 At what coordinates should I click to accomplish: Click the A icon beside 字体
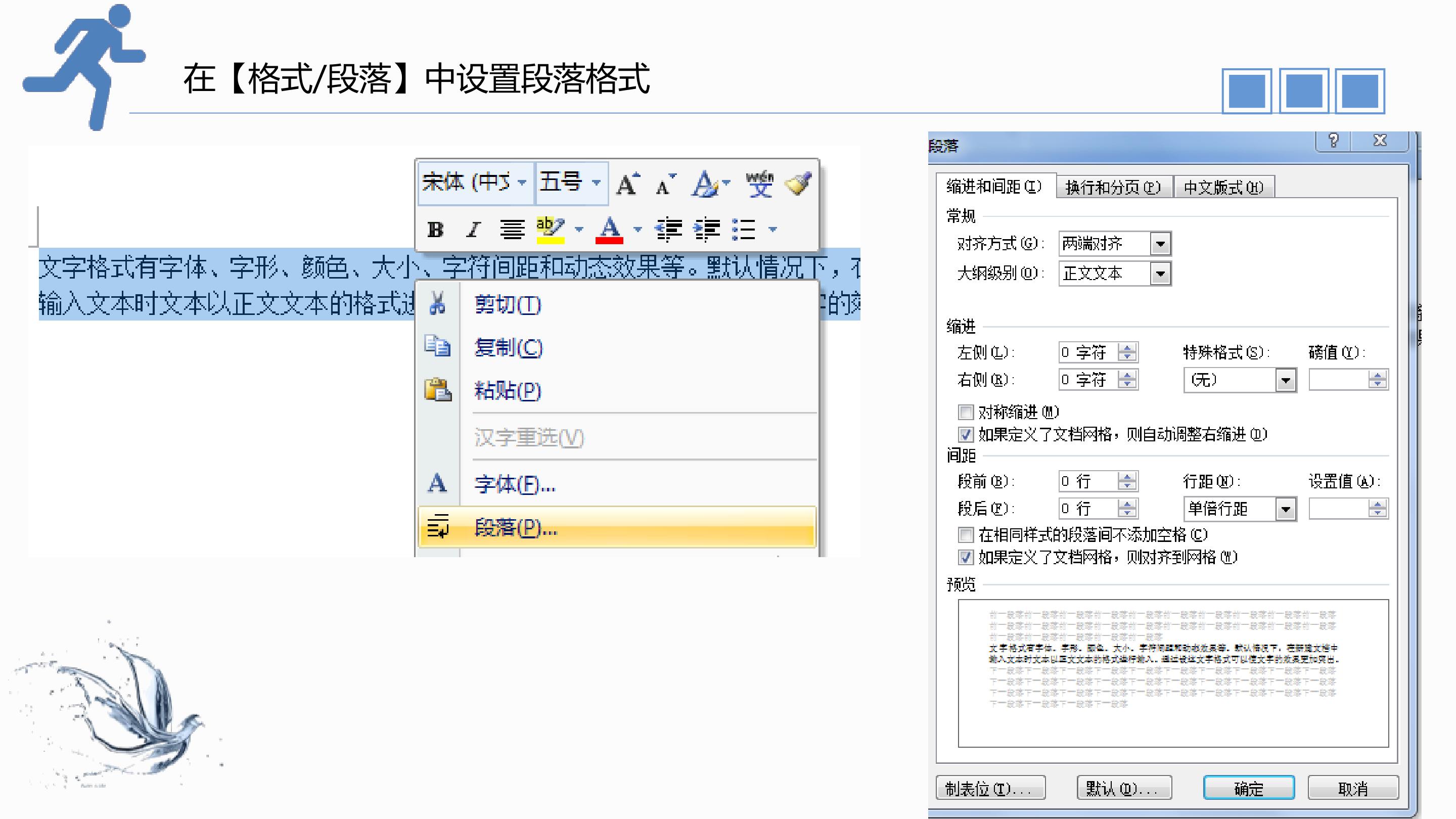coord(437,483)
